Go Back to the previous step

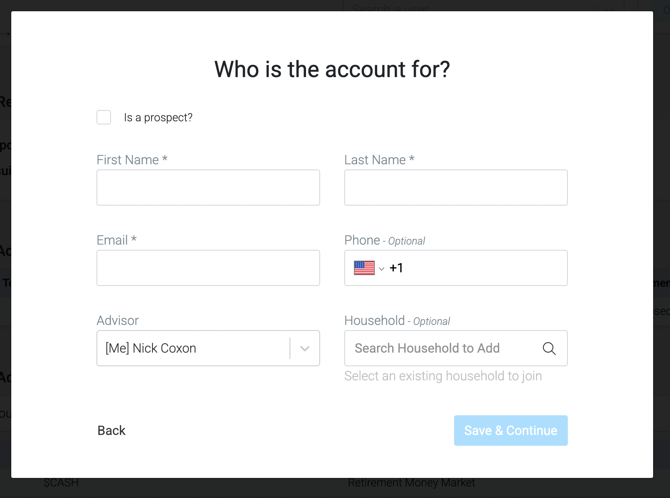click(112, 430)
